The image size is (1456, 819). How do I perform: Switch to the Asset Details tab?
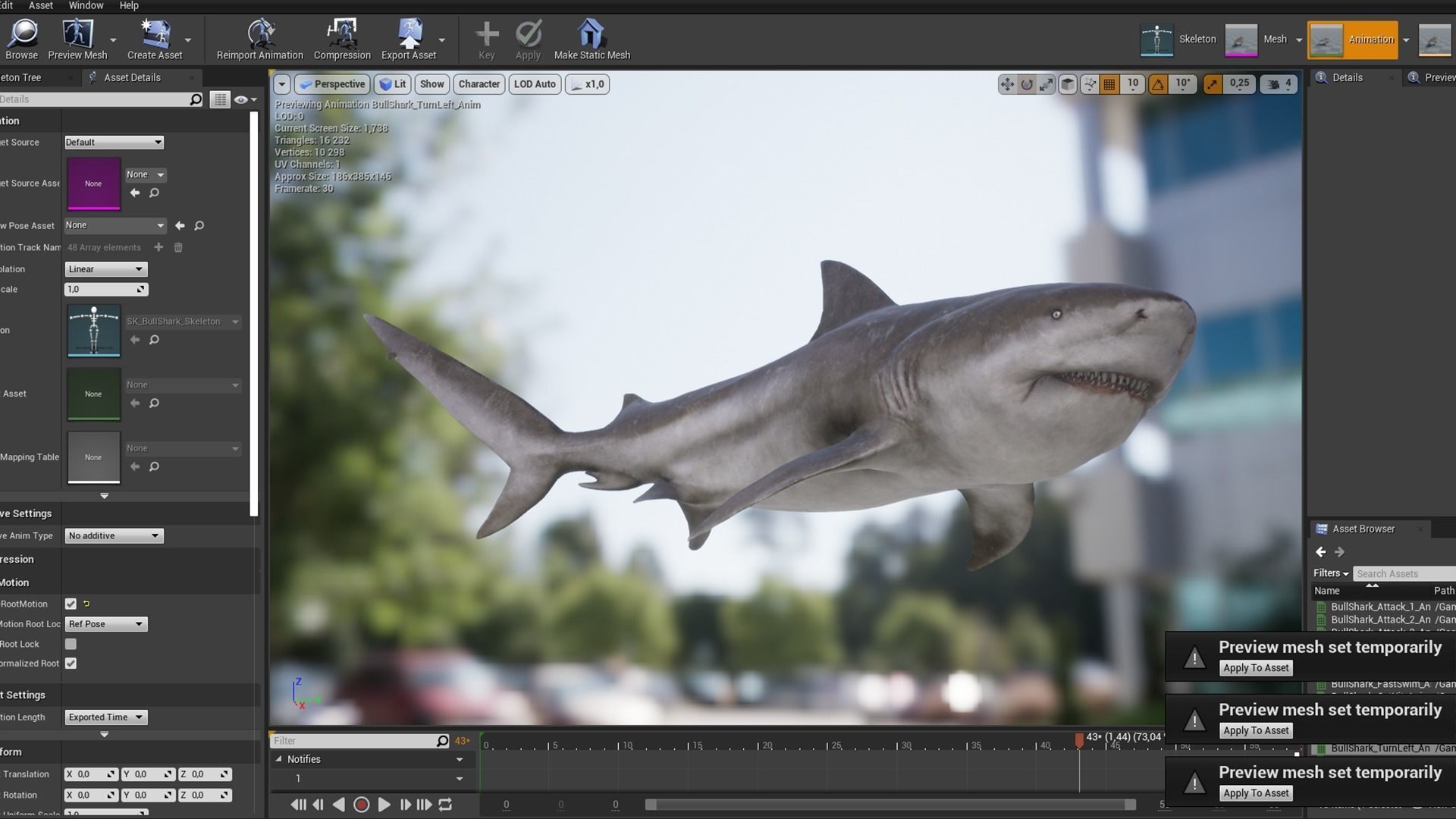[x=132, y=77]
